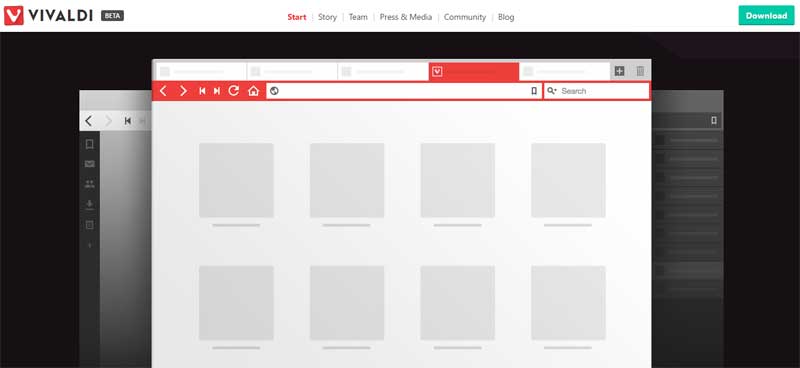The height and width of the screenshot is (368, 800).
Task: Click the bookmark icon in the red address bar
Action: coord(534,91)
